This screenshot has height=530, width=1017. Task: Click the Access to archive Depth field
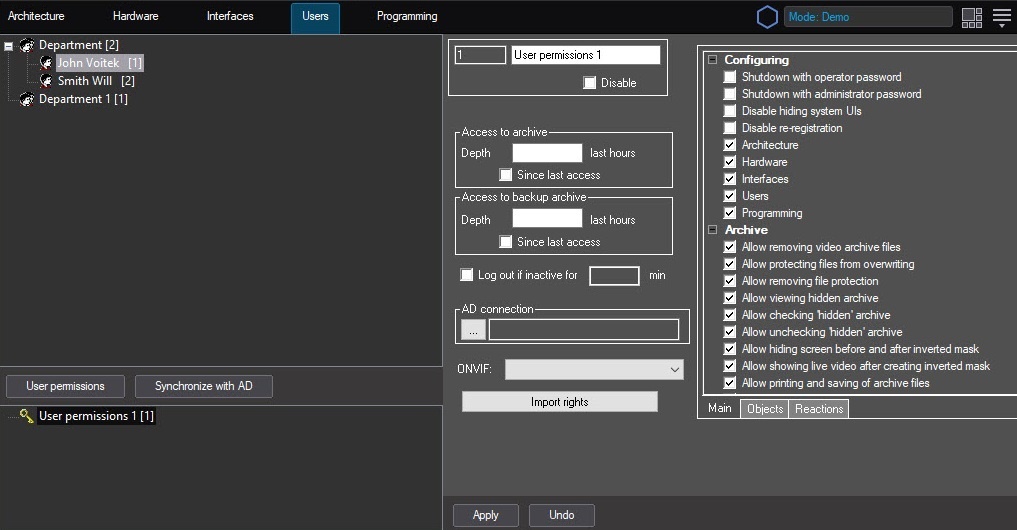pyautogui.click(x=547, y=153)
